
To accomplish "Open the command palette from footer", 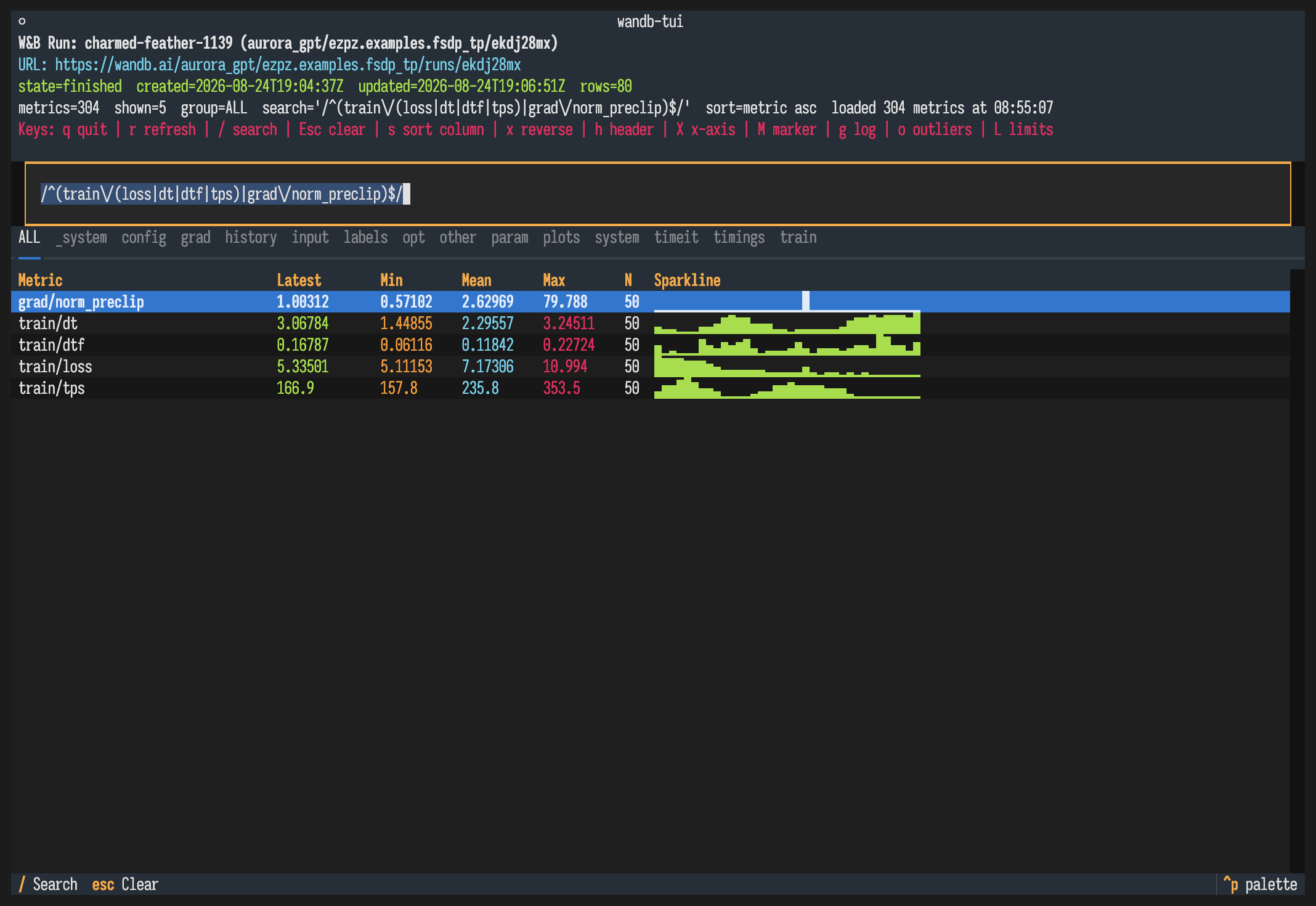I will 1261,884.
